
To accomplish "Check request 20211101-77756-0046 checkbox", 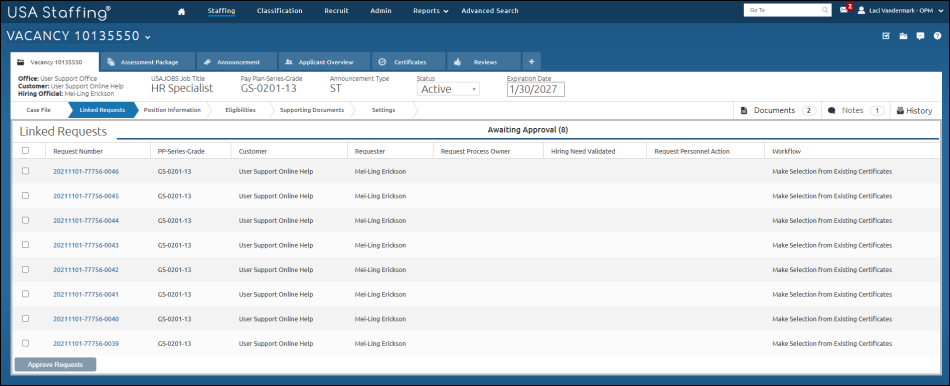I will point(25,171).
